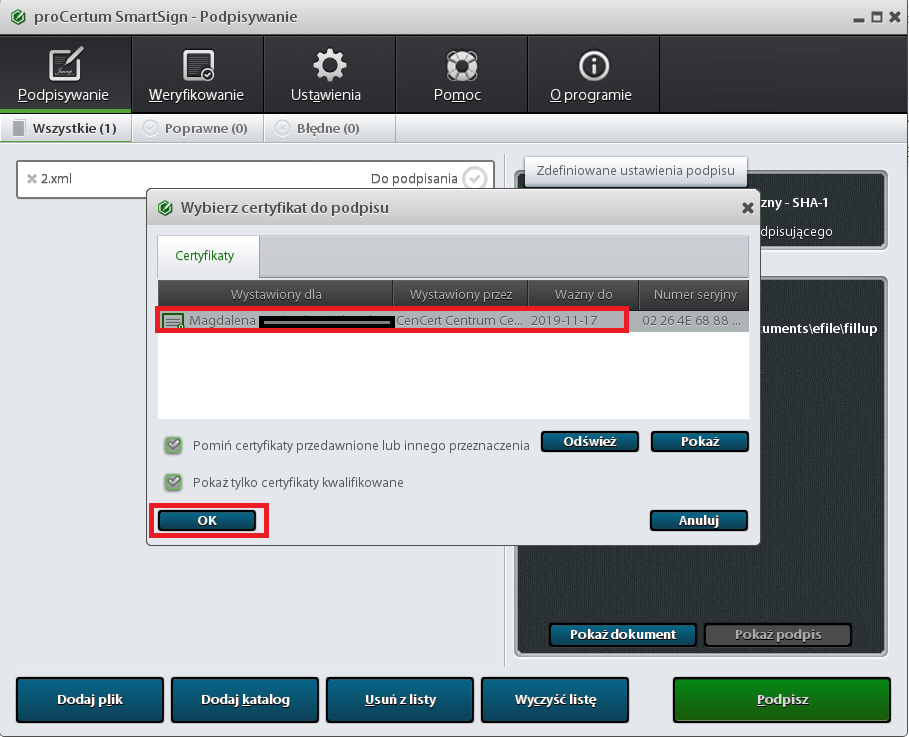This screenshot has height=737, width=909.
Task: Click the 2019-11-17 expiry date cell
Action: pos(563,320)
